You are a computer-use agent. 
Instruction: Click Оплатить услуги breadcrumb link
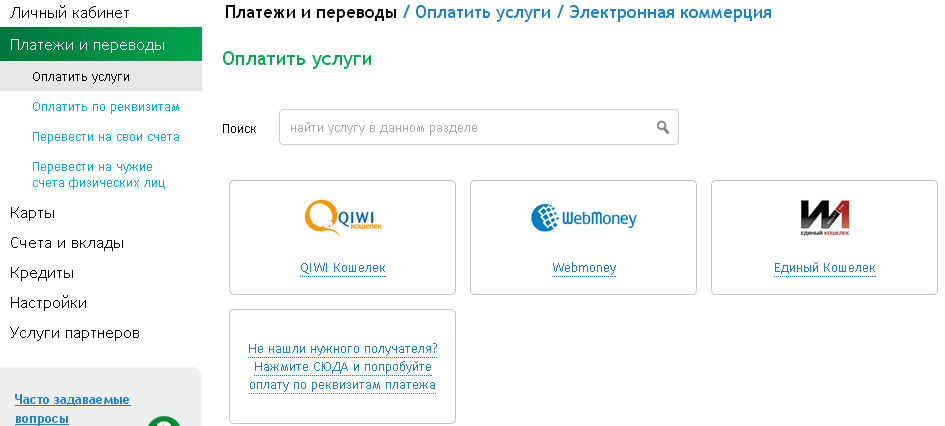pyautogui.click(x=483, y=12)
